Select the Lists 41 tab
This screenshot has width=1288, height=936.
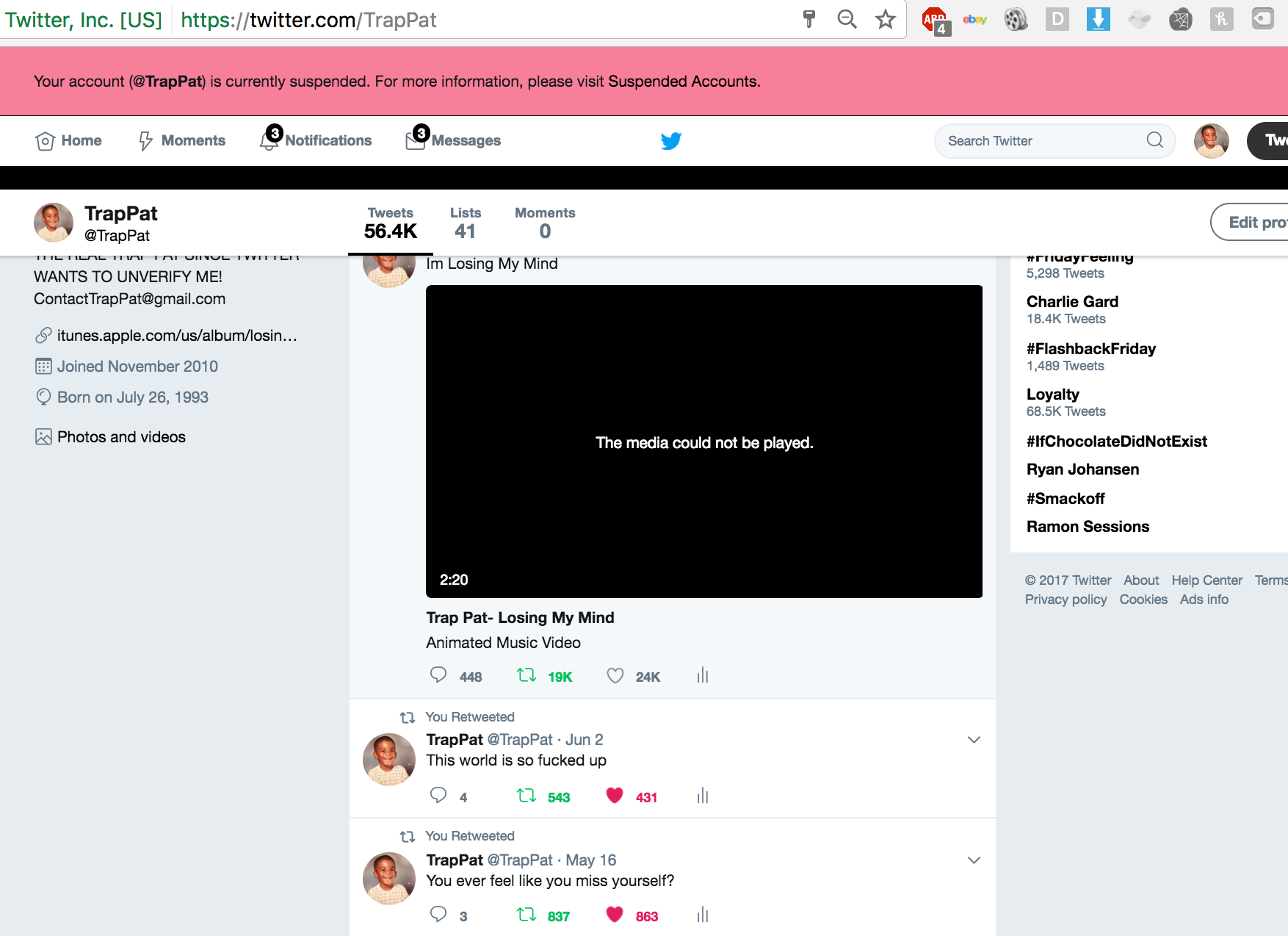[x=466, y=223]
